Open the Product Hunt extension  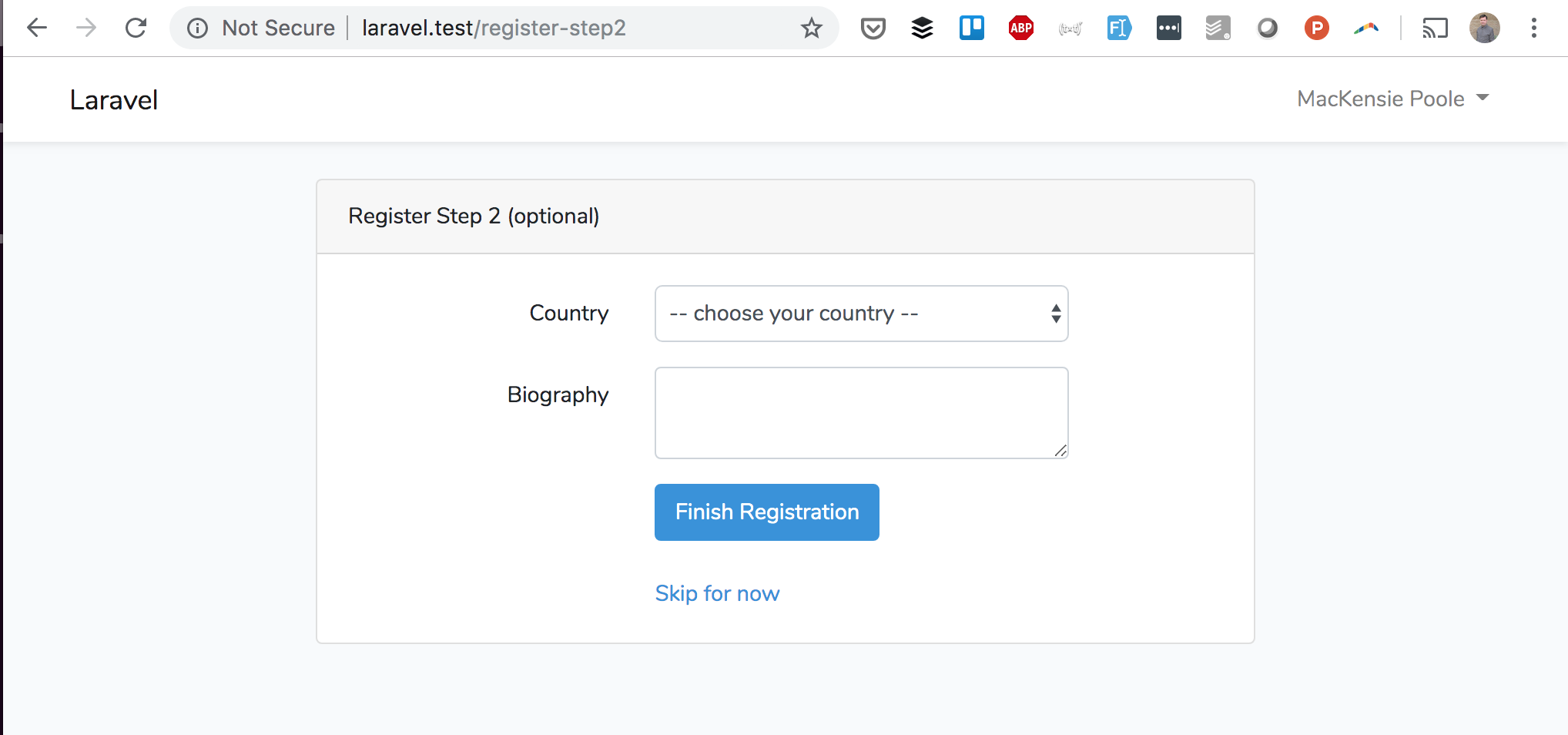[1316, 28]
